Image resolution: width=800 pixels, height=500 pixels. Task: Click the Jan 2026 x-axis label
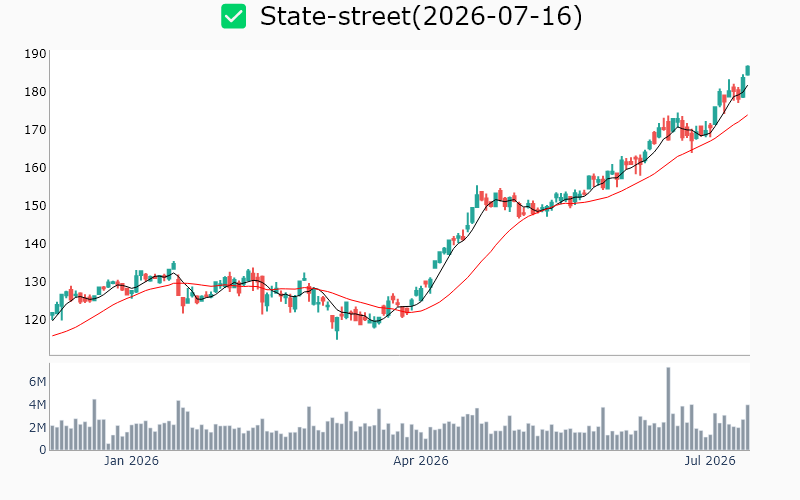pos(131,461)
